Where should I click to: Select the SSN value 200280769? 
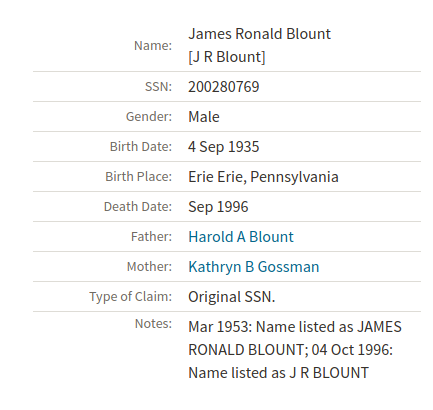point(223,87)
